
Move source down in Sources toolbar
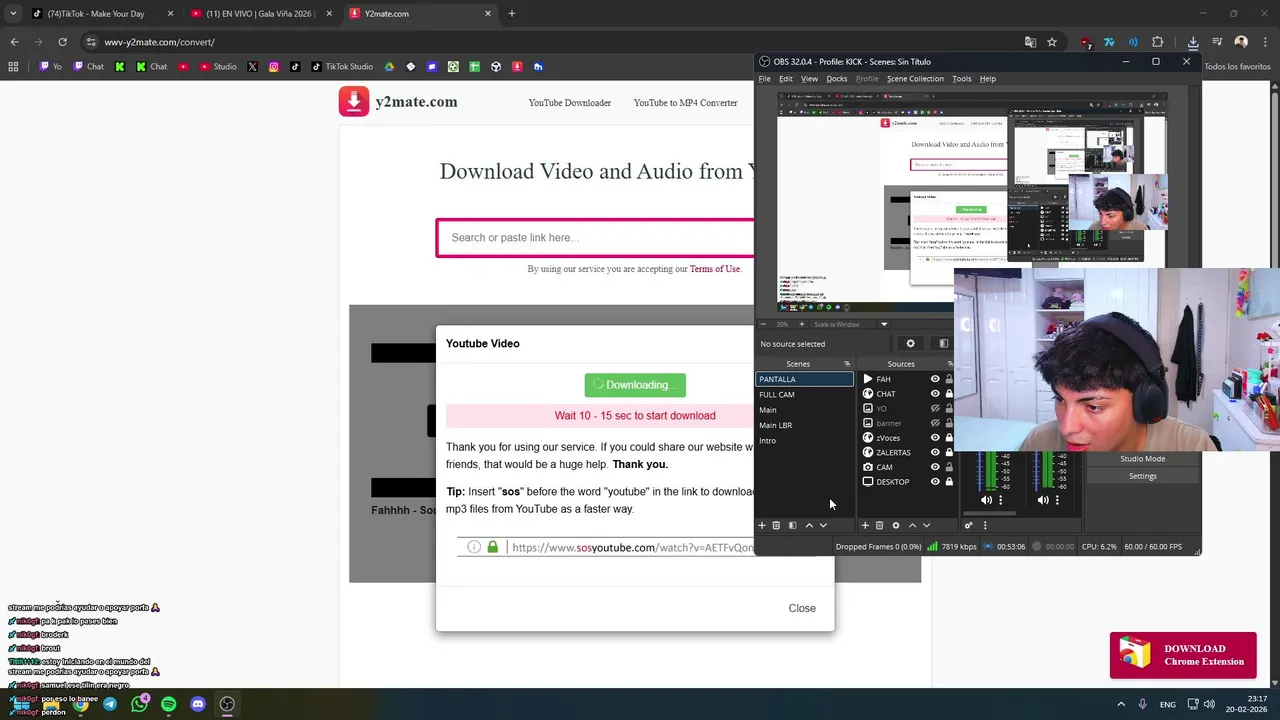pos(926,525)
